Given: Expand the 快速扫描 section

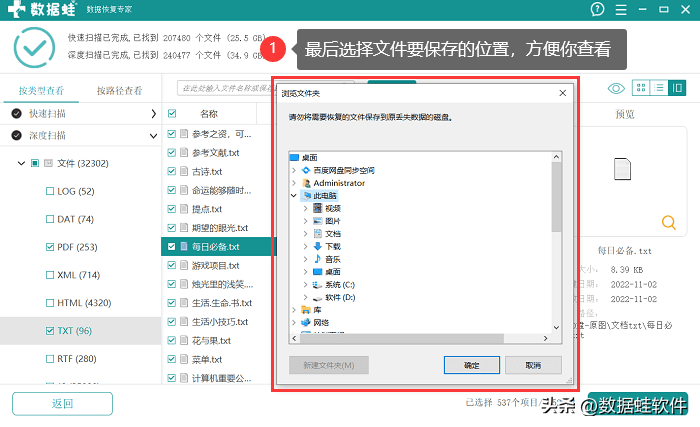Looking at the screenshot, I should [153, 114].
